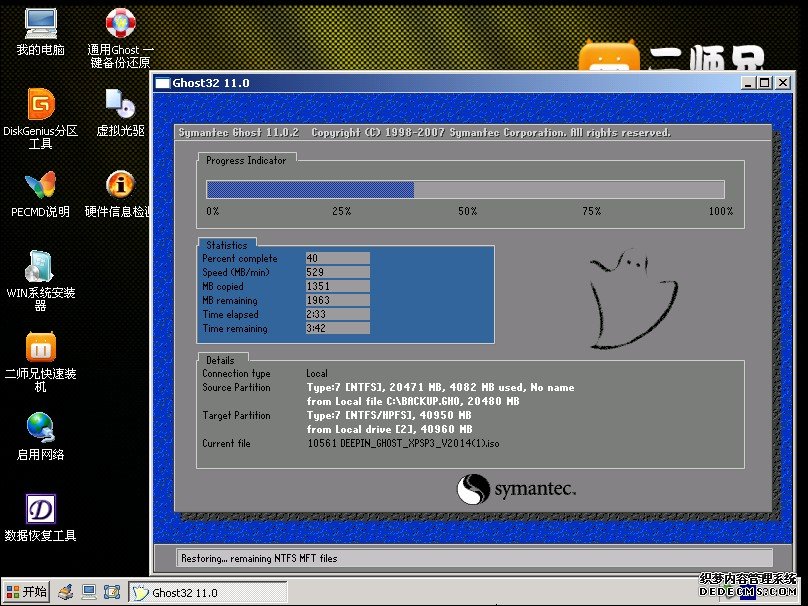Click the 开始 Start button
This screenshot has width=808, height=606.
[26, 592]
